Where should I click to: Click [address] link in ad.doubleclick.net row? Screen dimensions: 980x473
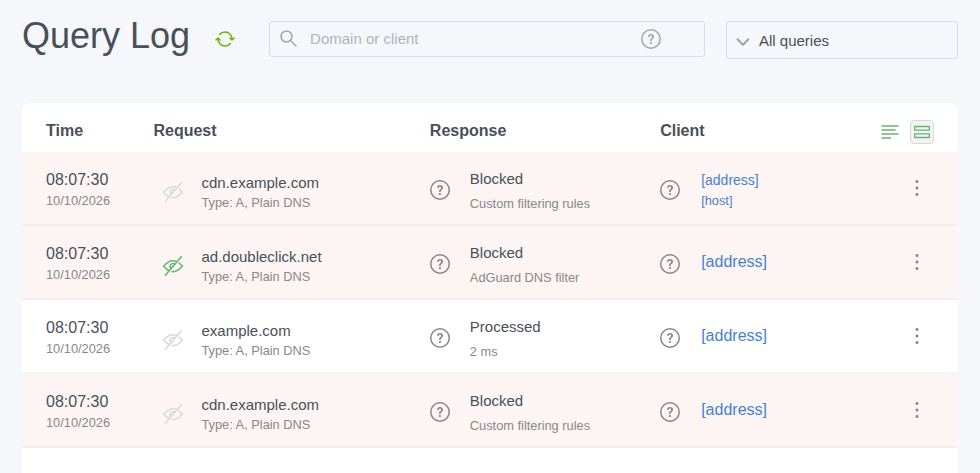click(734, 261)
